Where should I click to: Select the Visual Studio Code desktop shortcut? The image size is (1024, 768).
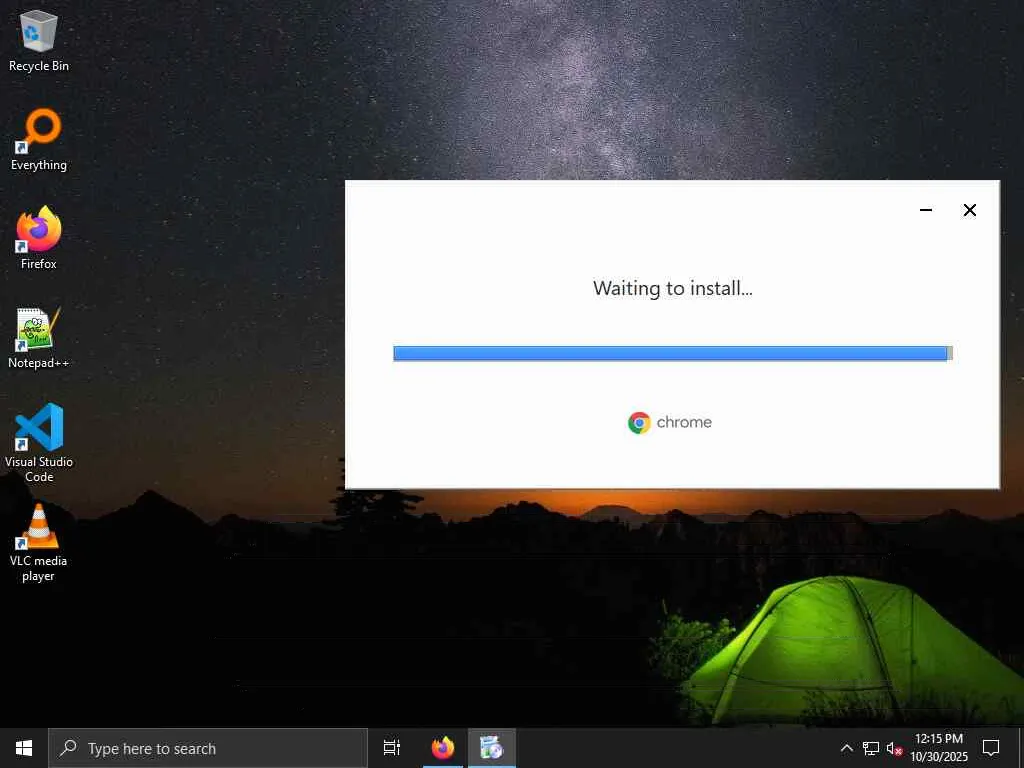coord(39,443)
